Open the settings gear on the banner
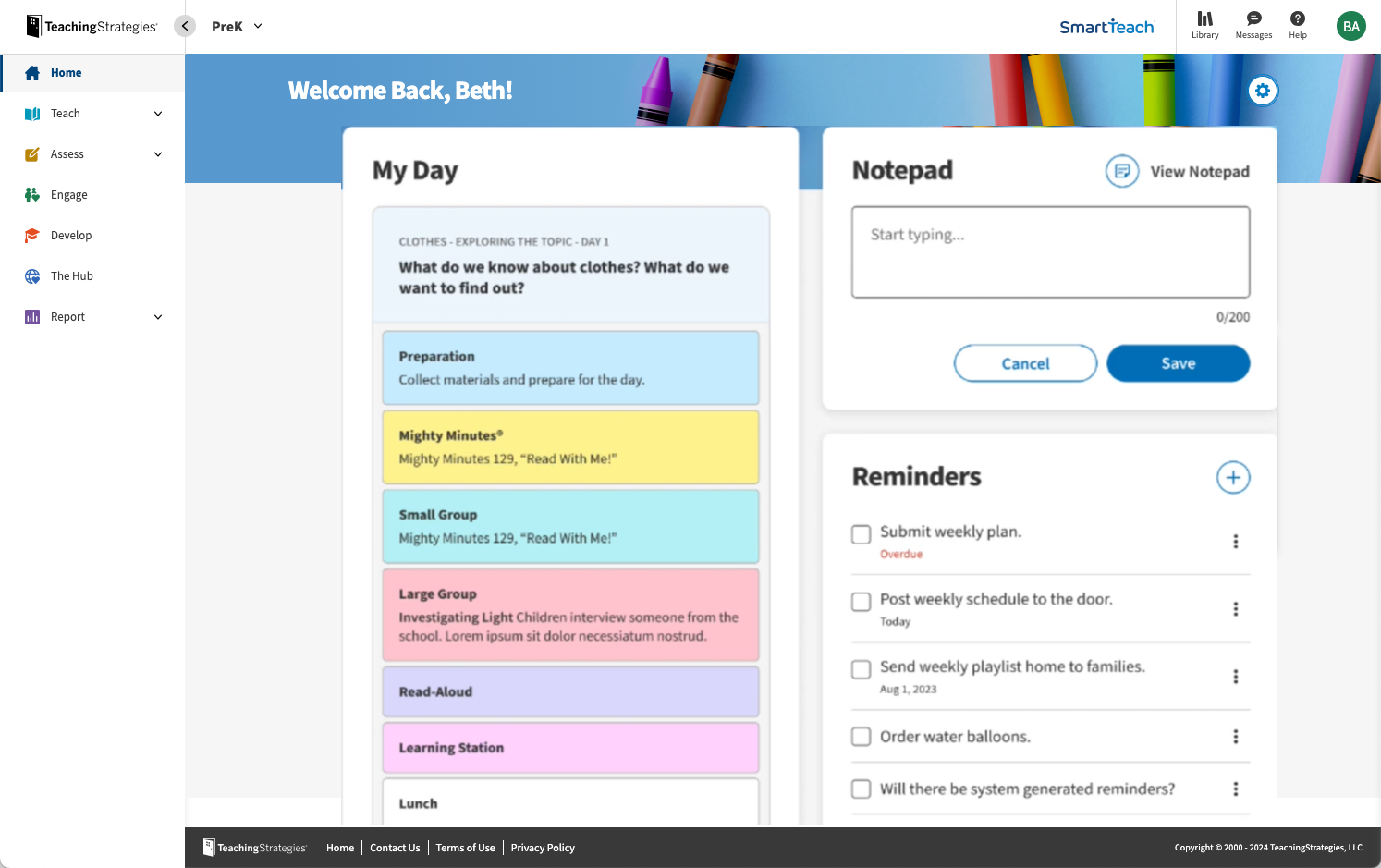1381x868 pixels. pyautogui.click(x=1263, y=91)
